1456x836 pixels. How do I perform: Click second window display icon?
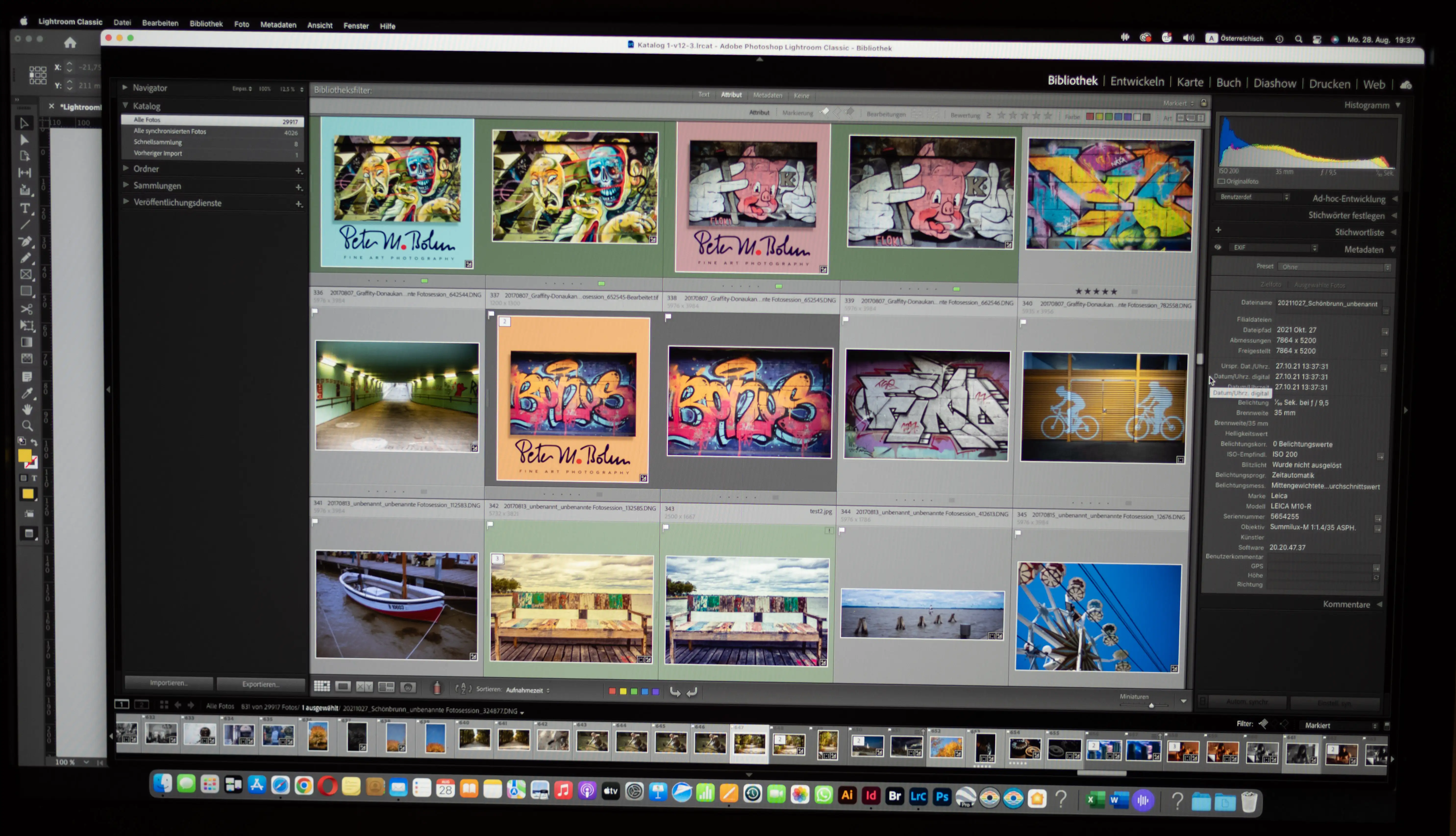pyautogui.click(x=142, y=705)
